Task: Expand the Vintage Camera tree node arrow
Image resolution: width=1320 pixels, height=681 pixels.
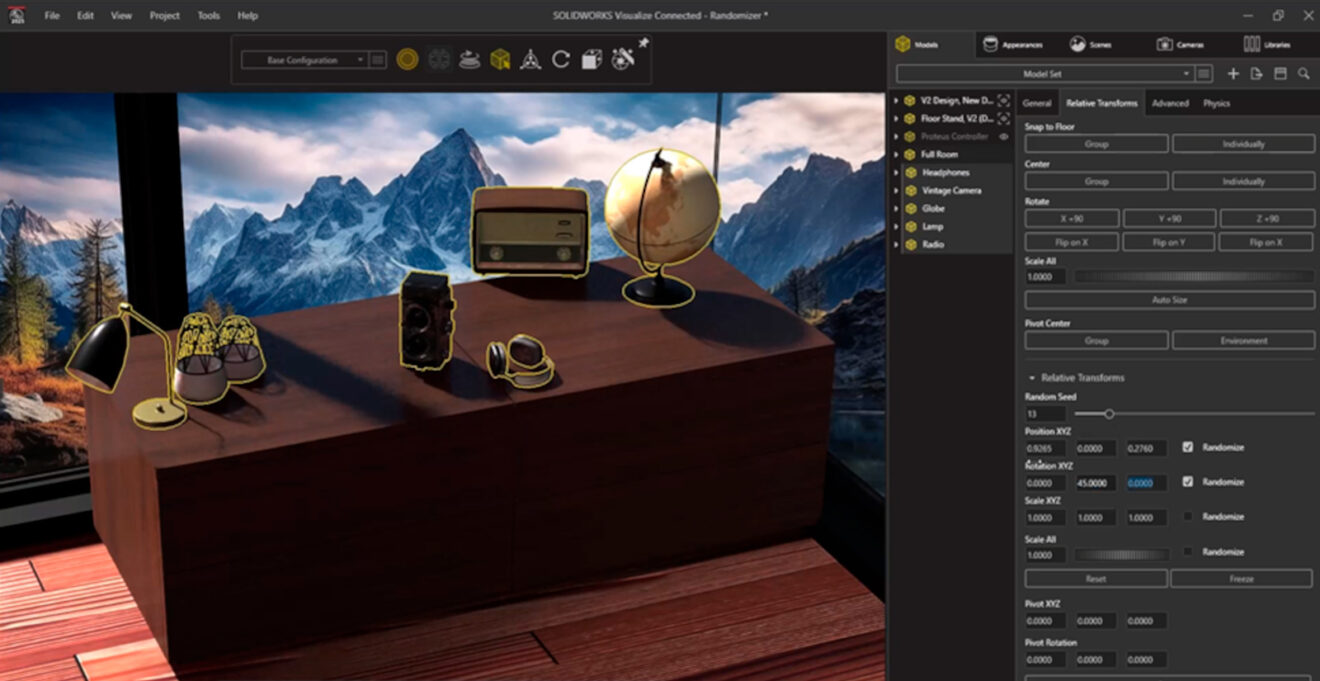Action: (895, 190)
